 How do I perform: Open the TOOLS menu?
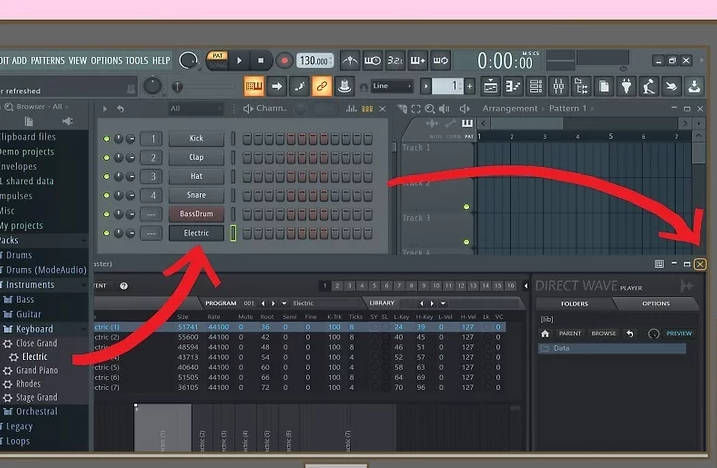(137, 60)
